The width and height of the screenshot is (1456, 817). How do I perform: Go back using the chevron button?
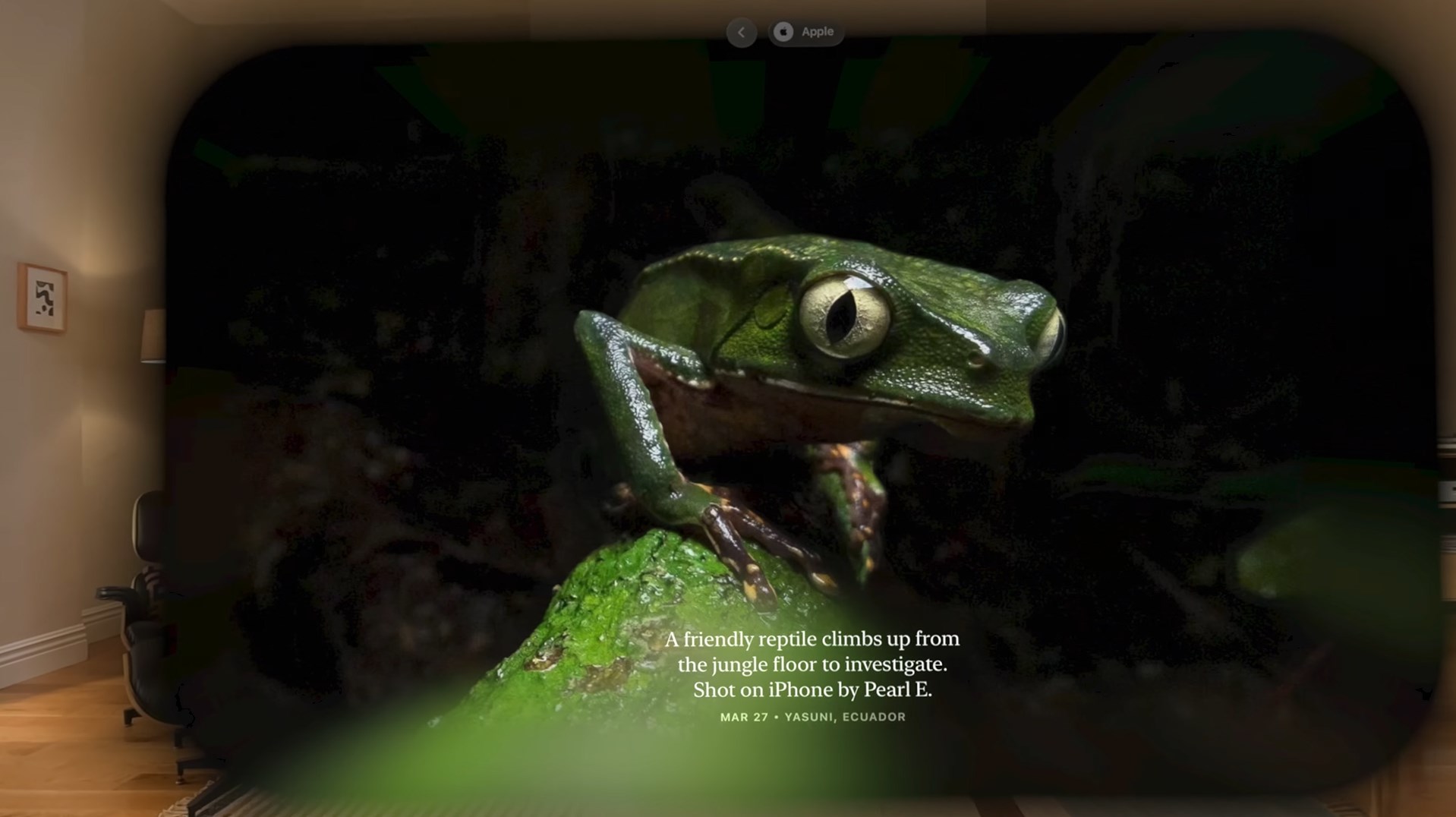(741, 32)
